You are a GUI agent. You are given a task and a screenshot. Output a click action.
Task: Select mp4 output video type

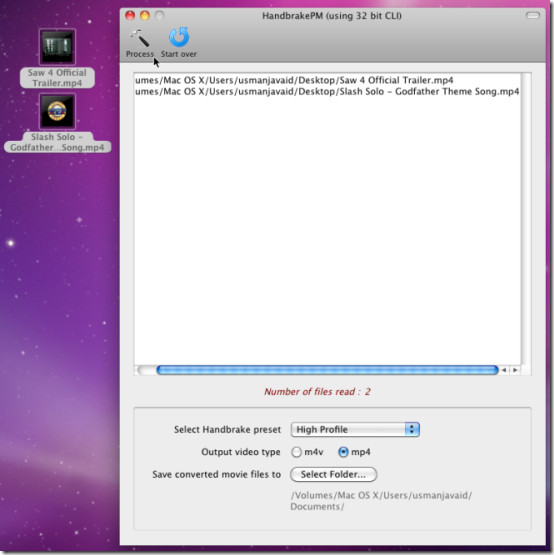pos(343,452)
